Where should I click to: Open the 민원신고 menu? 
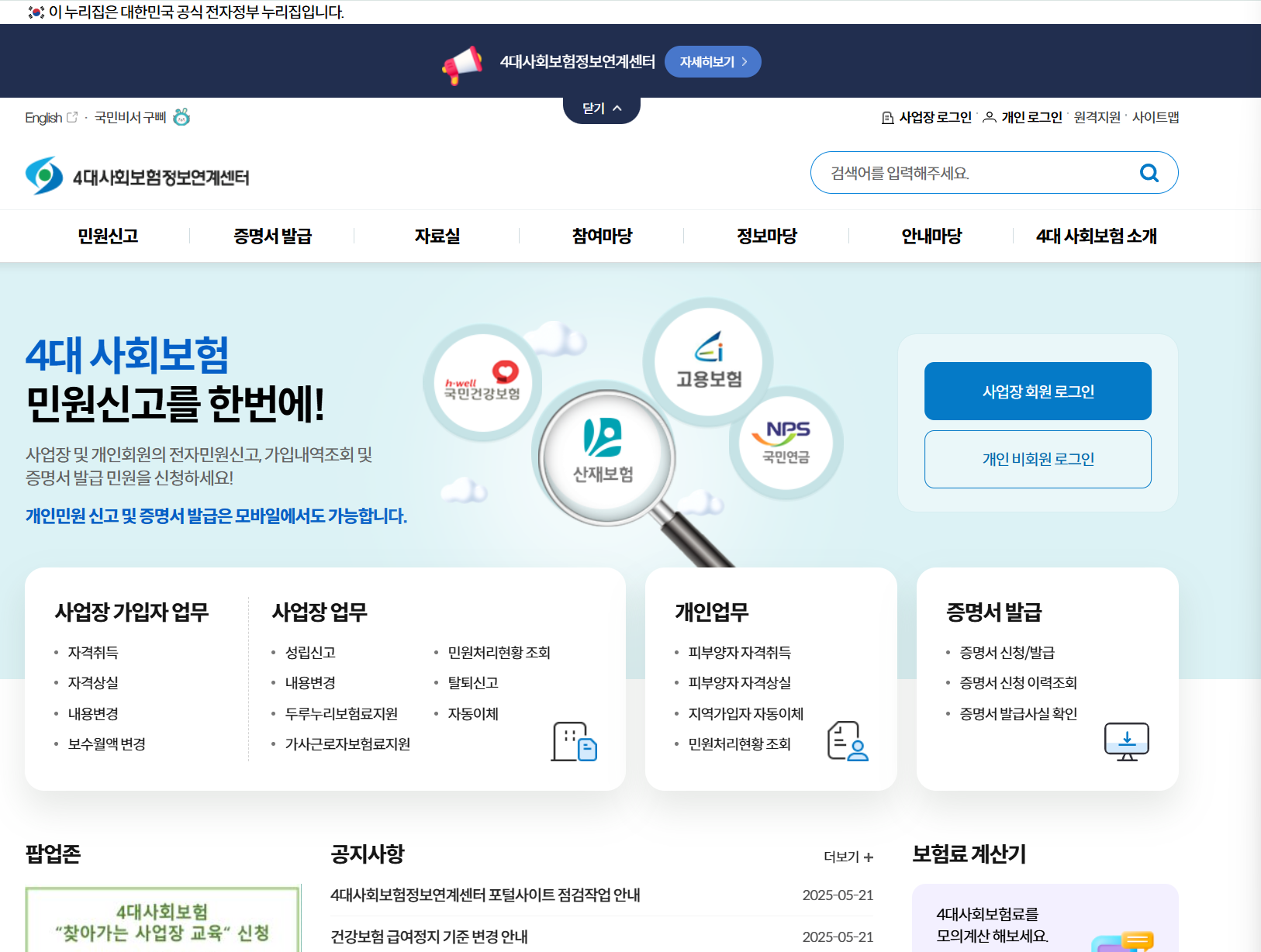108,236
